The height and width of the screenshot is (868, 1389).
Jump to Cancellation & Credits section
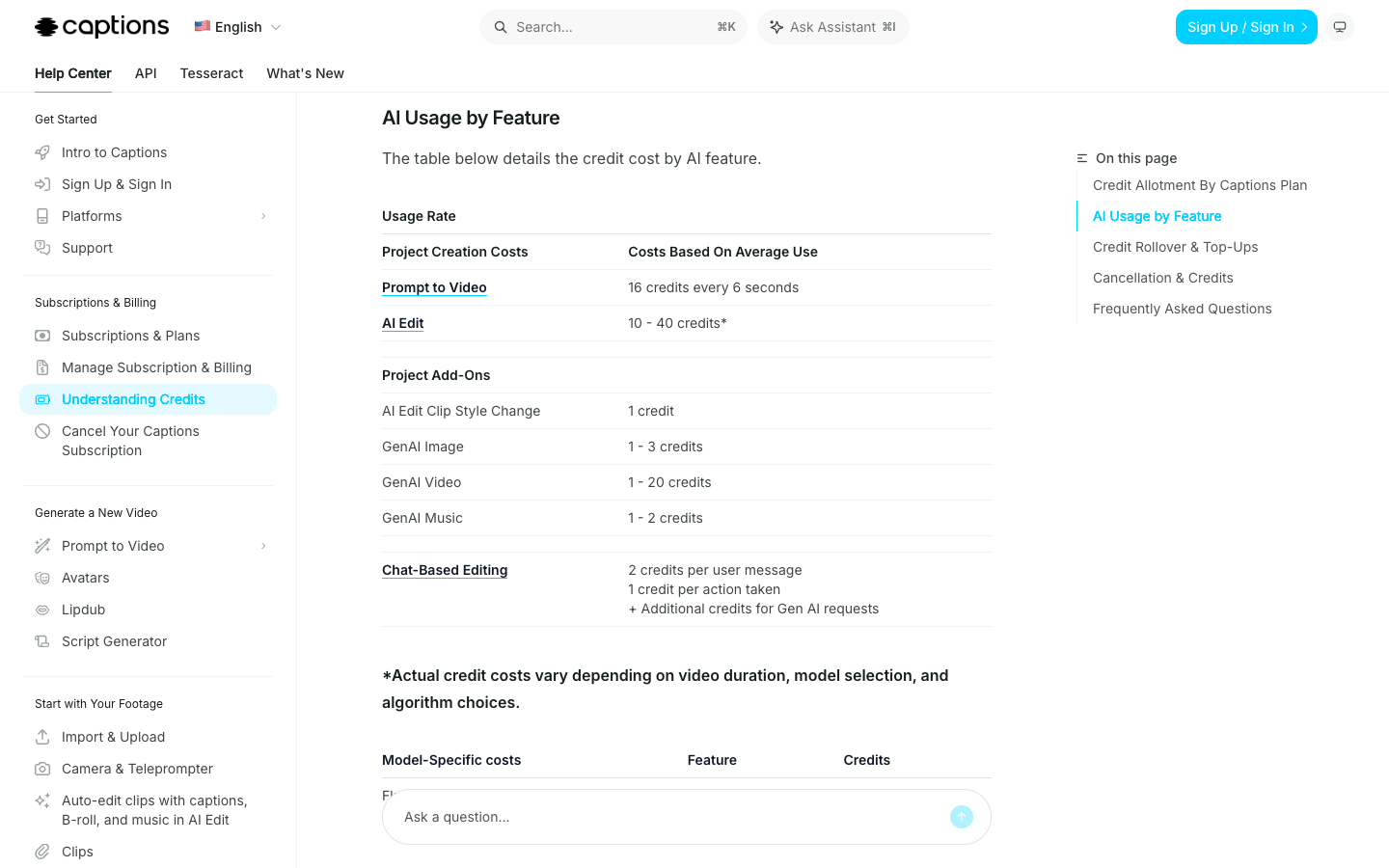(x=1162, y=278)
